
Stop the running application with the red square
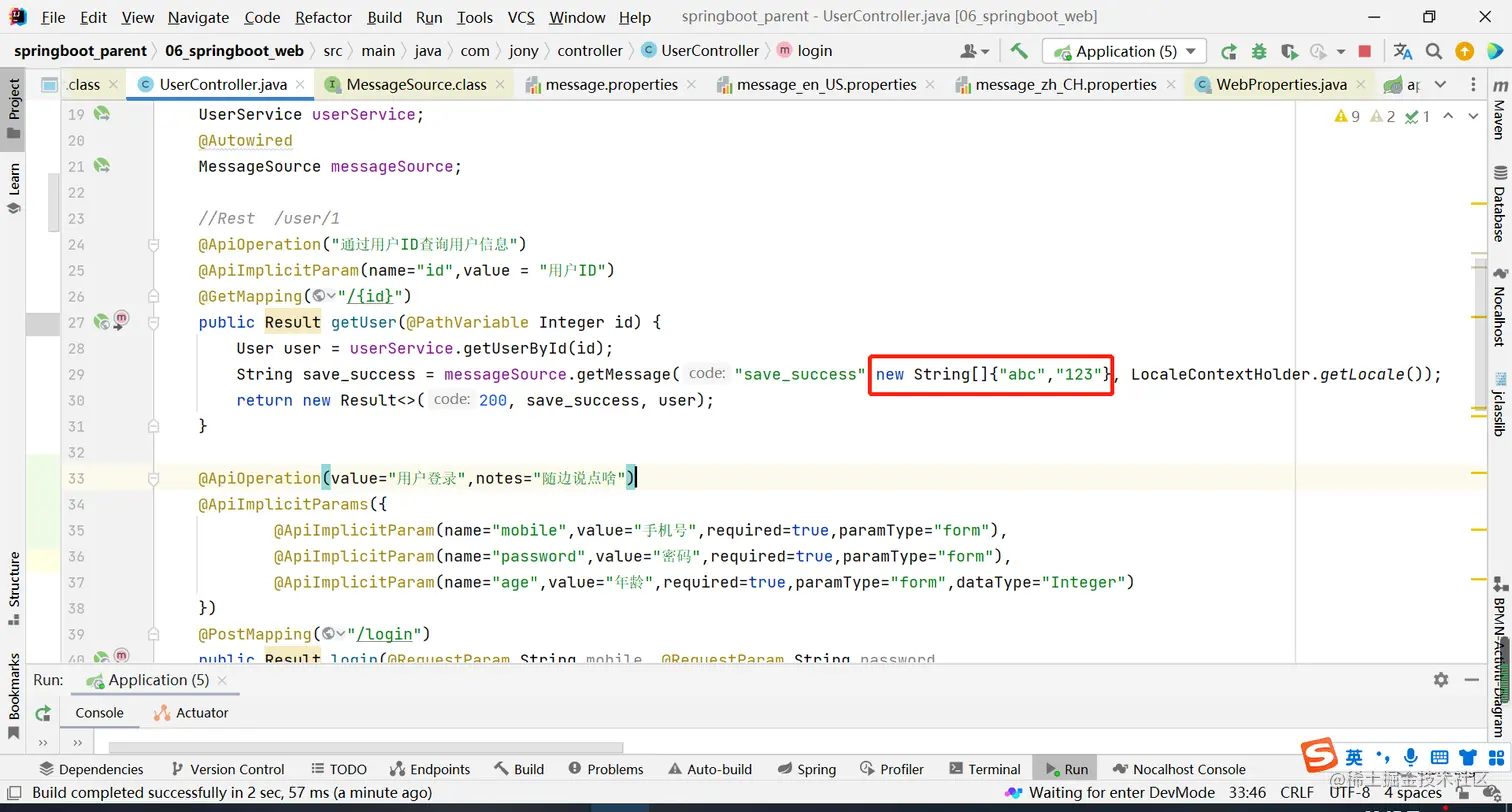point(1365,51)
